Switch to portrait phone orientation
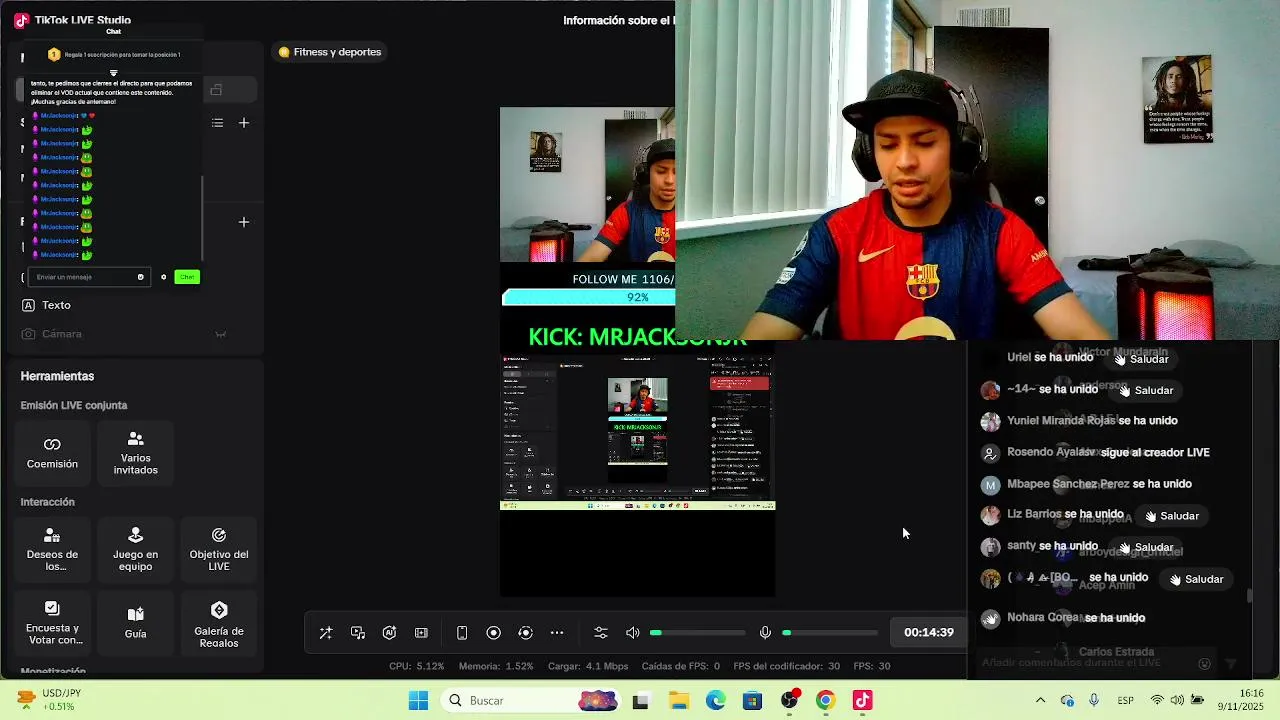Image resolution: width=1280 pixels, height=720 pixels. [x=462, y=633]
